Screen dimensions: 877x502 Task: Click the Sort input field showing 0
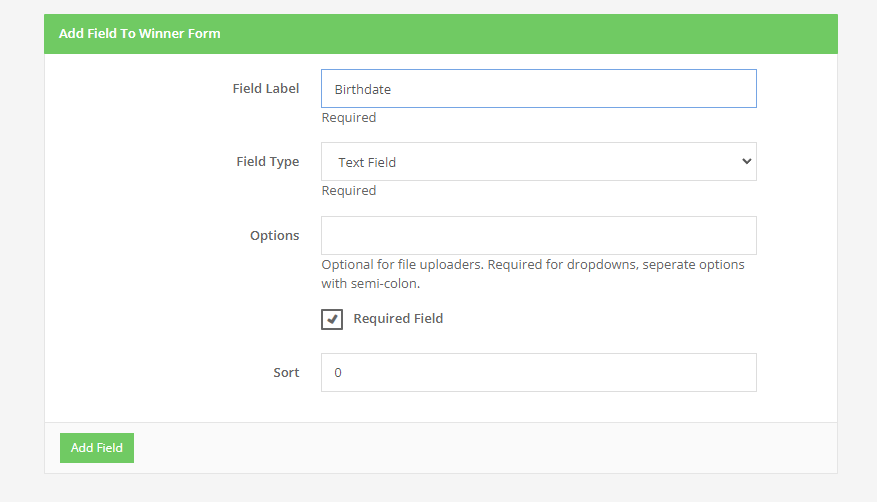pyautogui.click(x=538, y=372)
